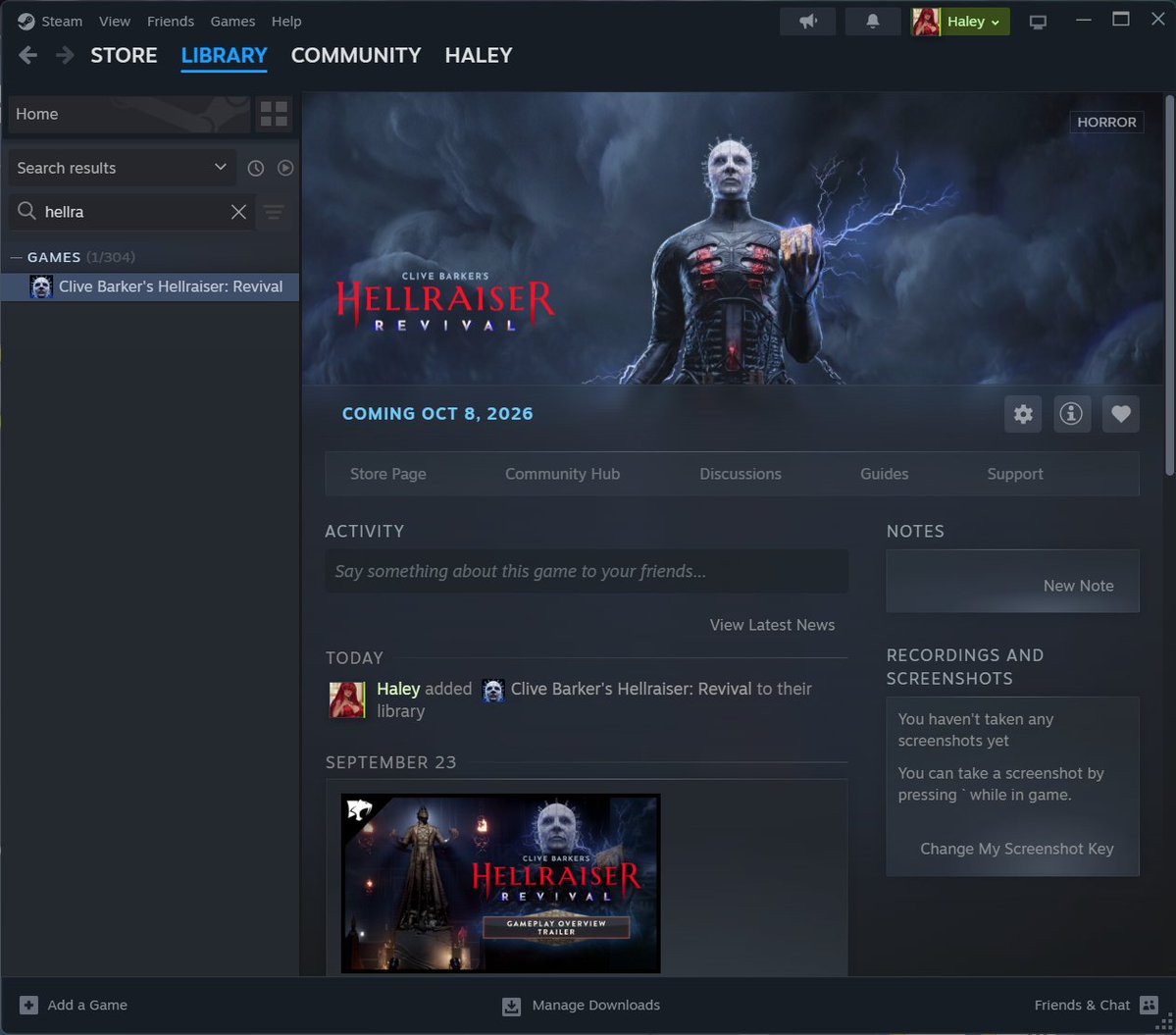Click the Add a Game label
The width and height of the screenshot is (1176, 1035).
pyautogui.click(x=87, y=1005)
